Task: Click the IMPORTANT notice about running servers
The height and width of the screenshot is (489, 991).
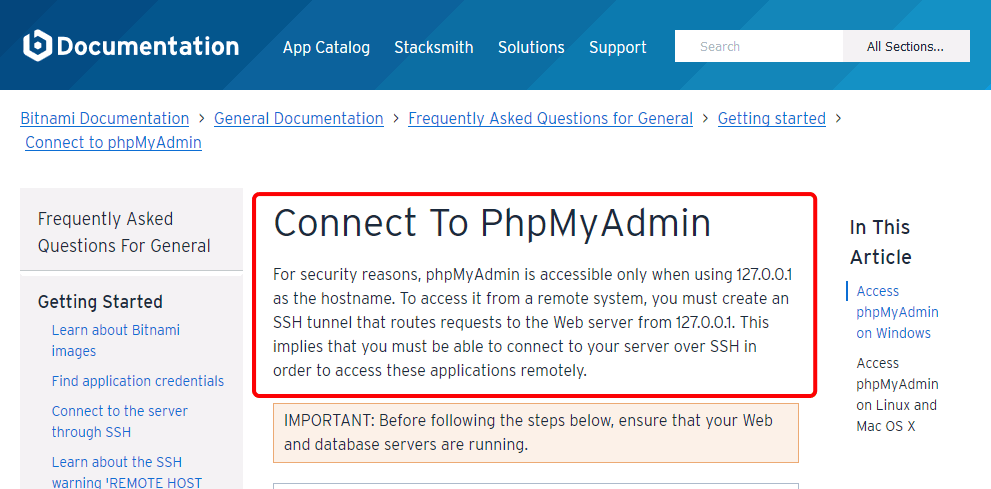Action: click(536, 433)
